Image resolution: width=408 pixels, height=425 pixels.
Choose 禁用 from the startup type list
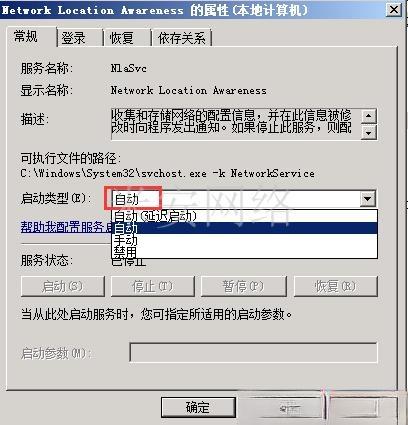coord(244,252)
